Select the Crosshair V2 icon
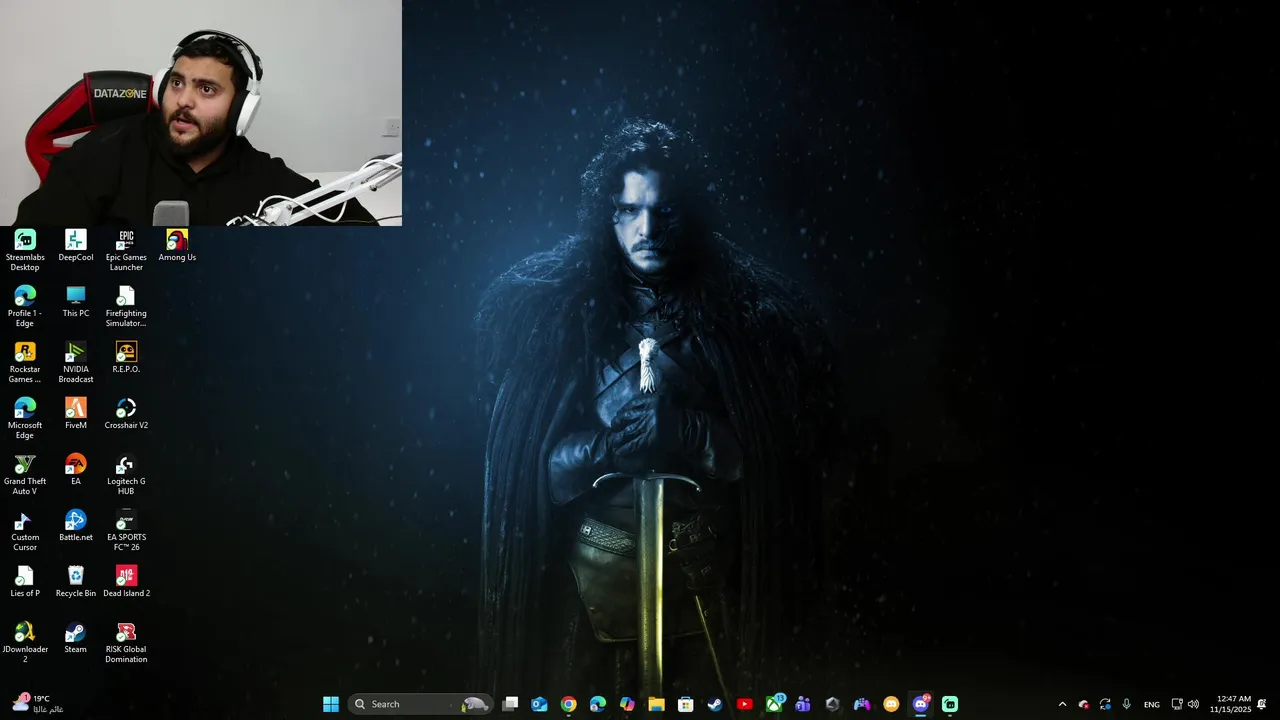The height and width of the screenshot is (720, 1280). tap(126, 414)
